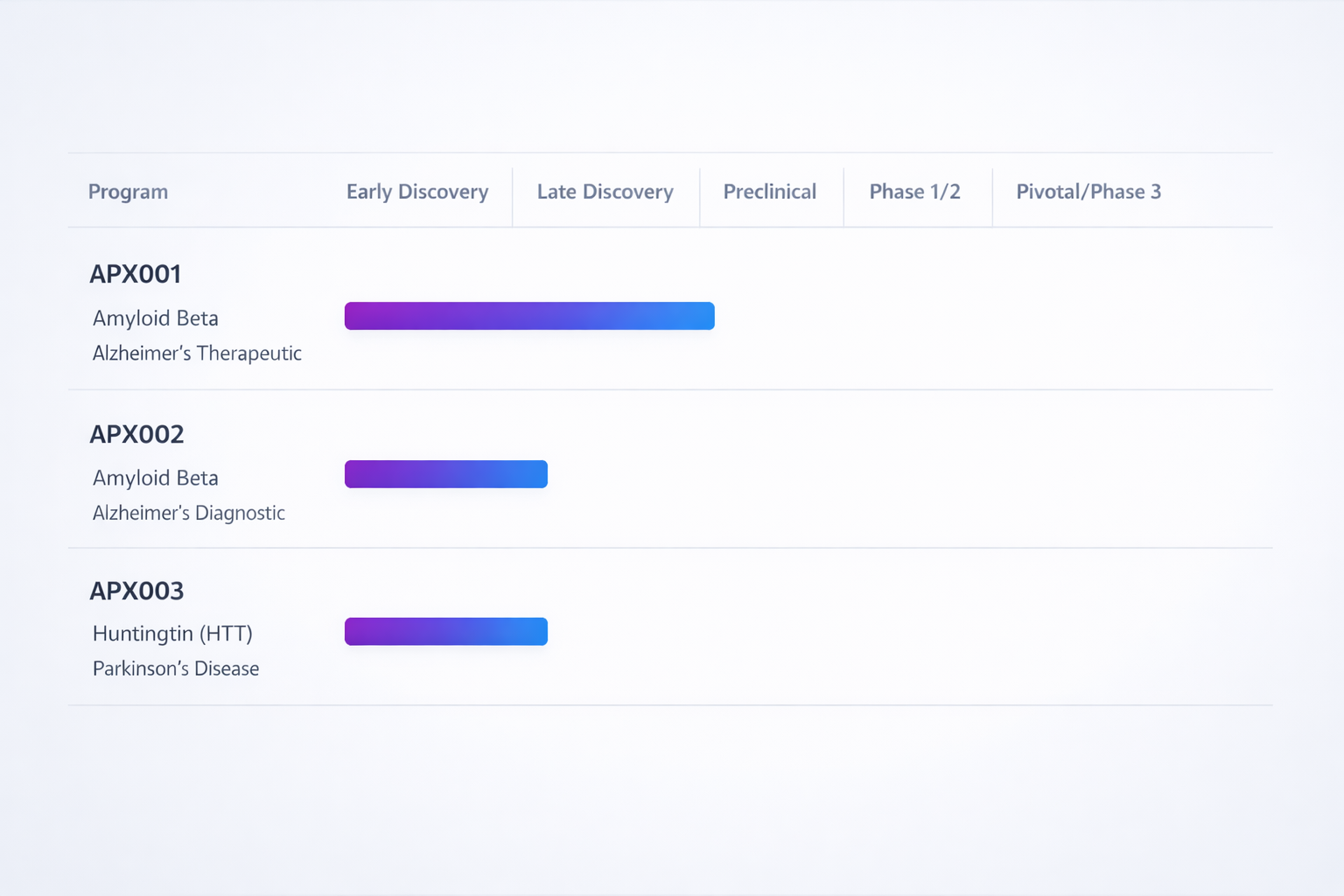1344x896 pixels.
Task: Click the Preclinical phase header
Action: coord(769,192)
